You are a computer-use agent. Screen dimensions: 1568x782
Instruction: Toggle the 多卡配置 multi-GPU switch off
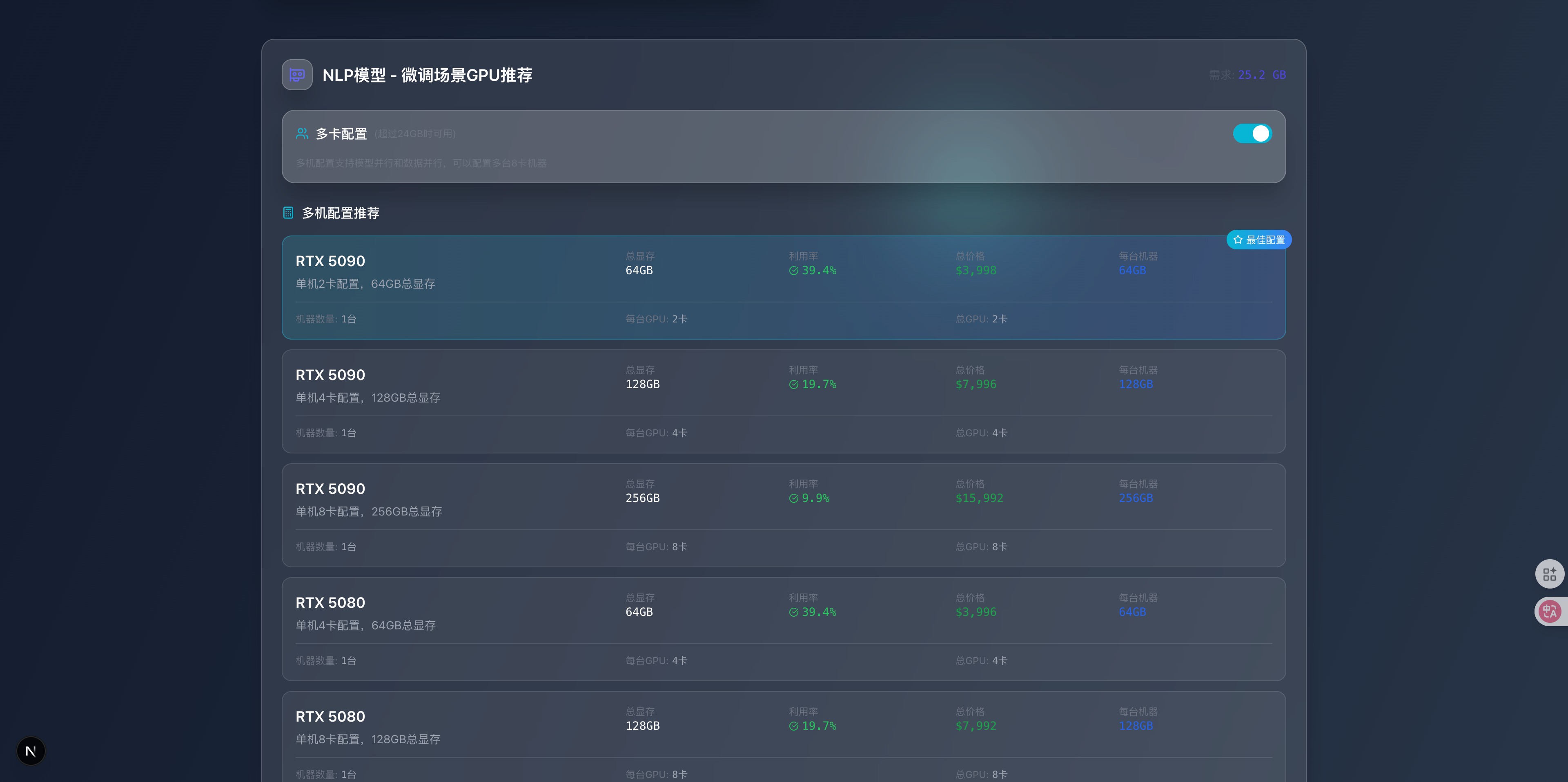pos(1252,133)
